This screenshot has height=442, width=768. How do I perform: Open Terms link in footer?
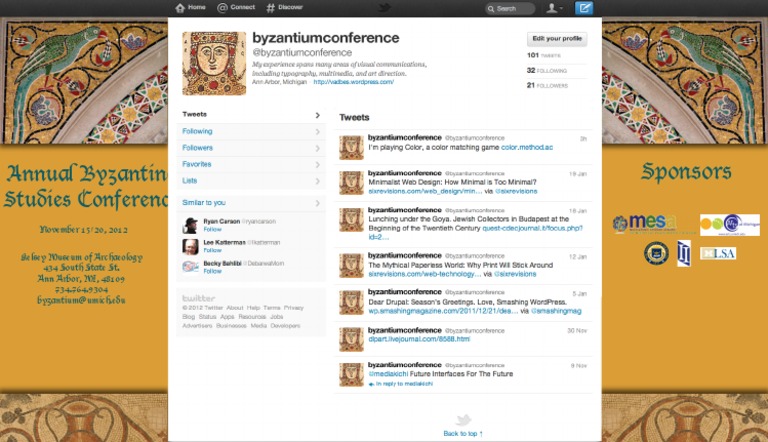click(x=272, y=308)
